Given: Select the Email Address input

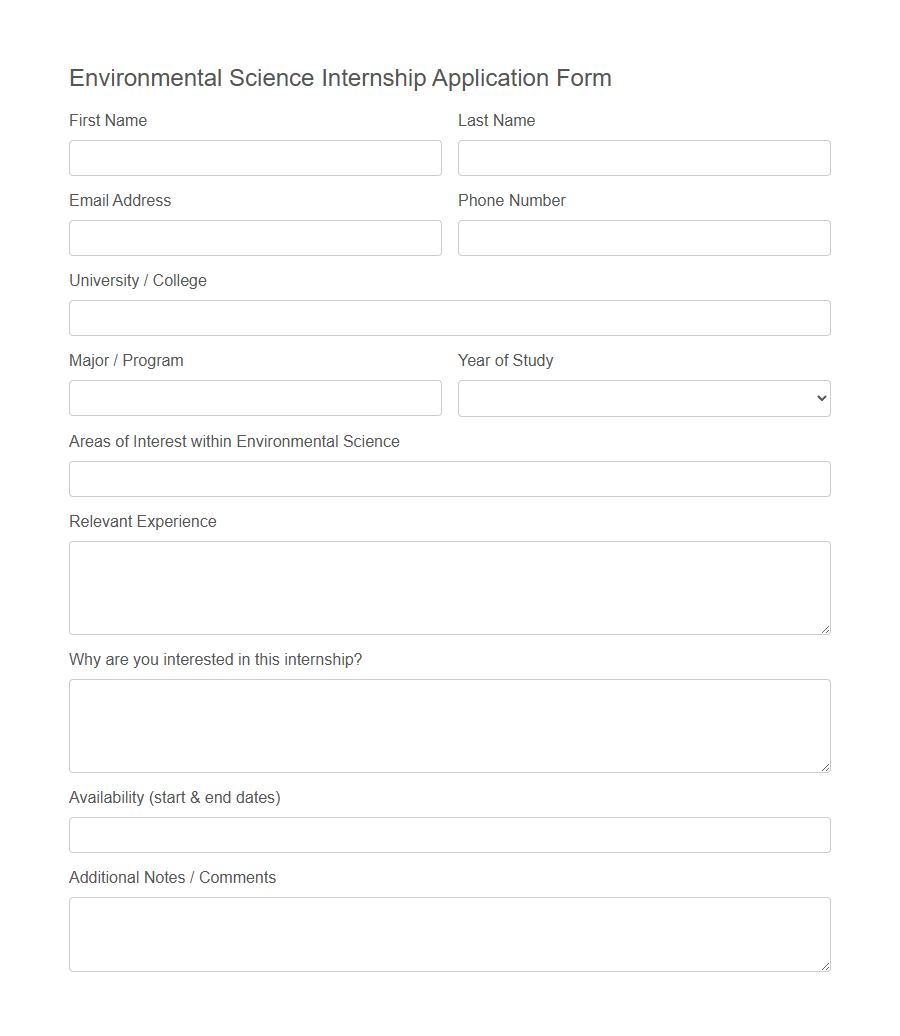Looking at the screenshot, I should [x=254, y=238].
